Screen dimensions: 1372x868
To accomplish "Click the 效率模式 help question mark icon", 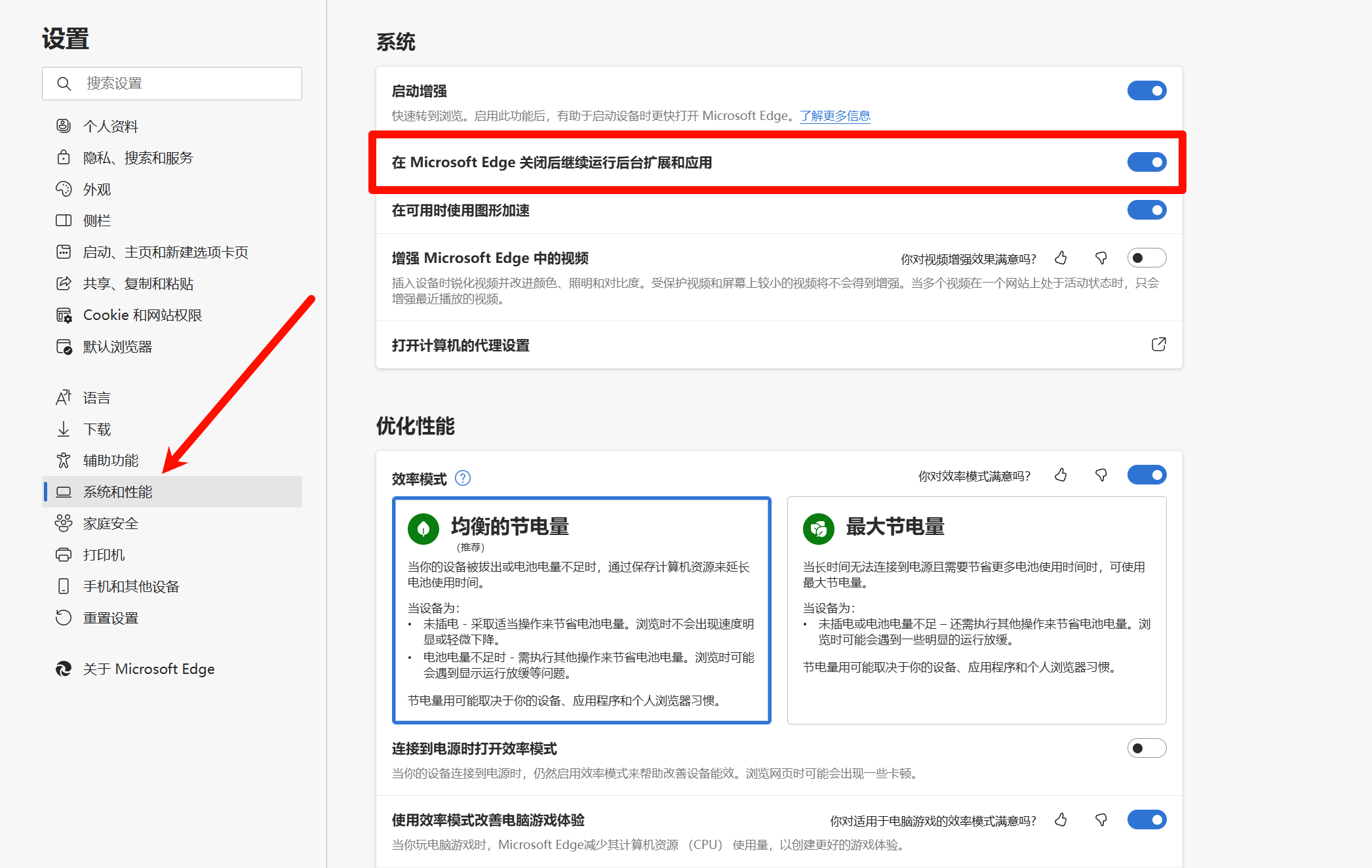I will pos(463,479).
